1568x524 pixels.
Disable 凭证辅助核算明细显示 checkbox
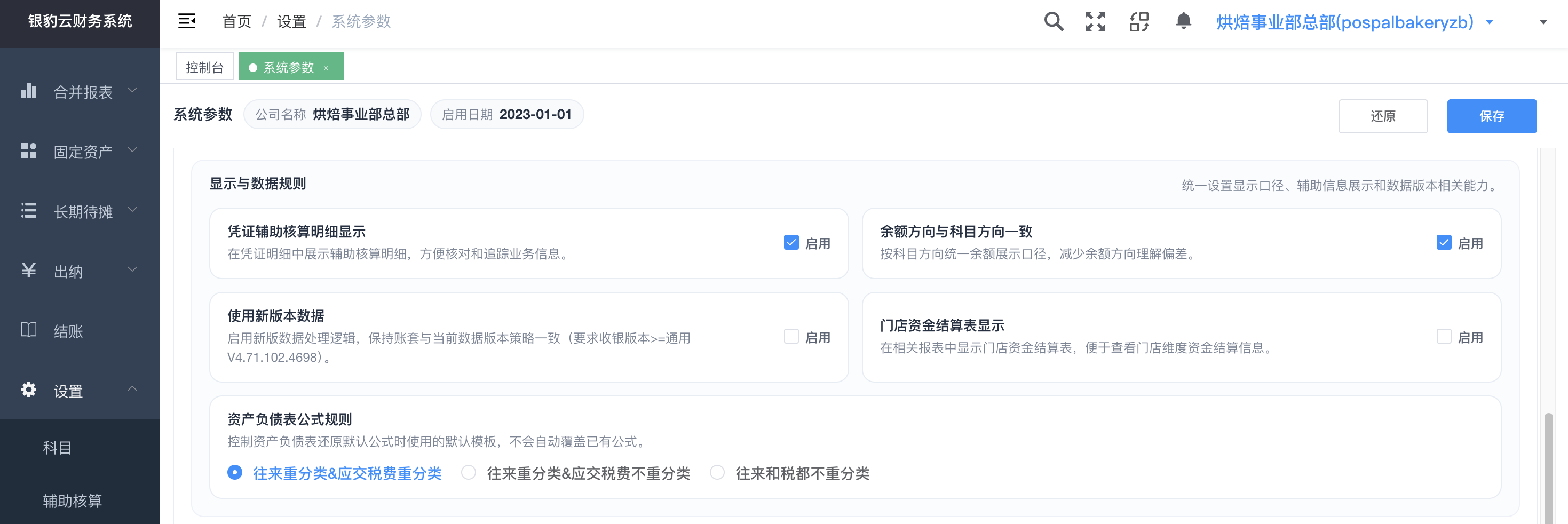point(791,242)
